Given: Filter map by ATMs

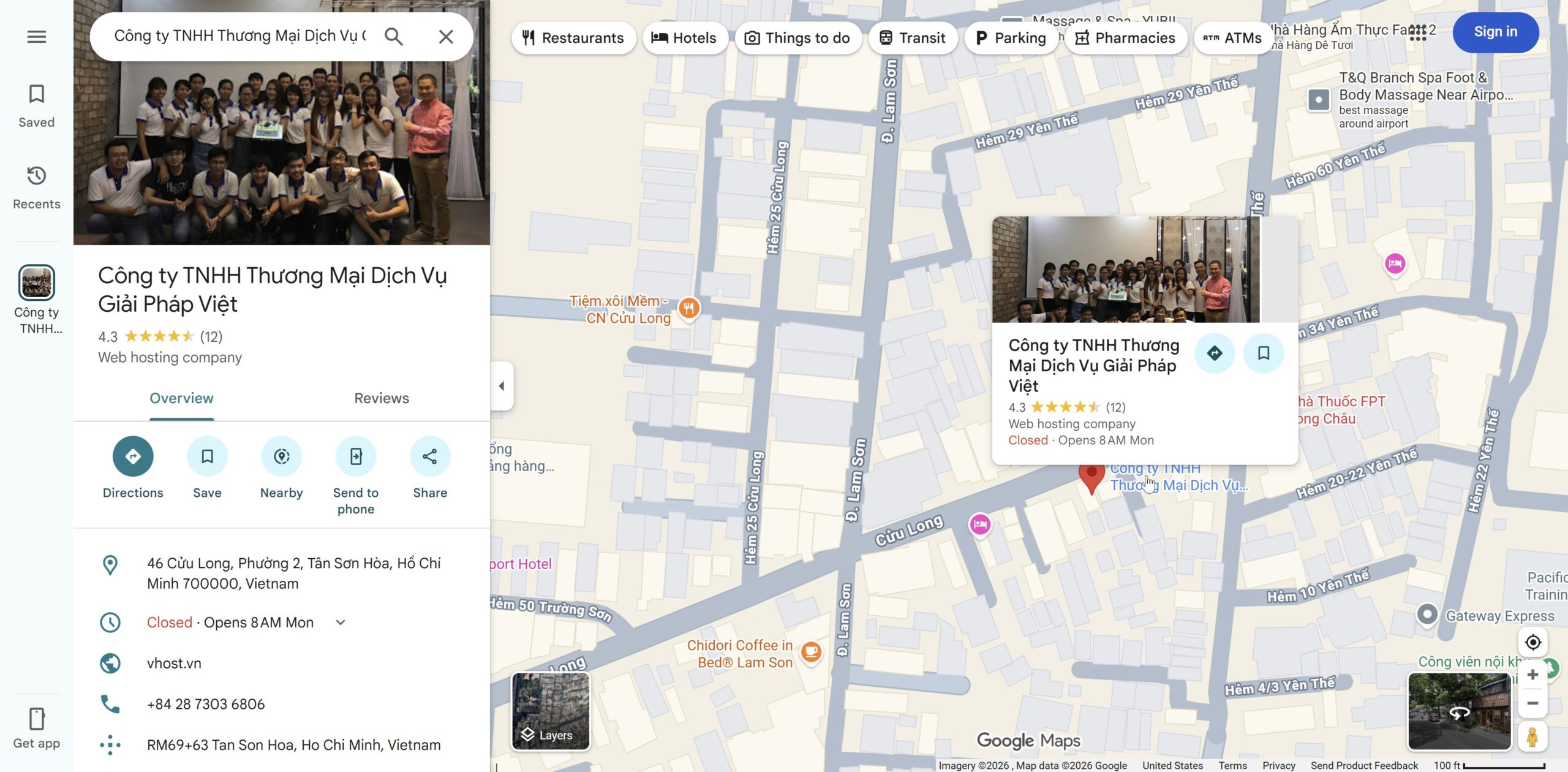Looking at the screenshot, I should pyautogui.click(x=1233, y=38).
